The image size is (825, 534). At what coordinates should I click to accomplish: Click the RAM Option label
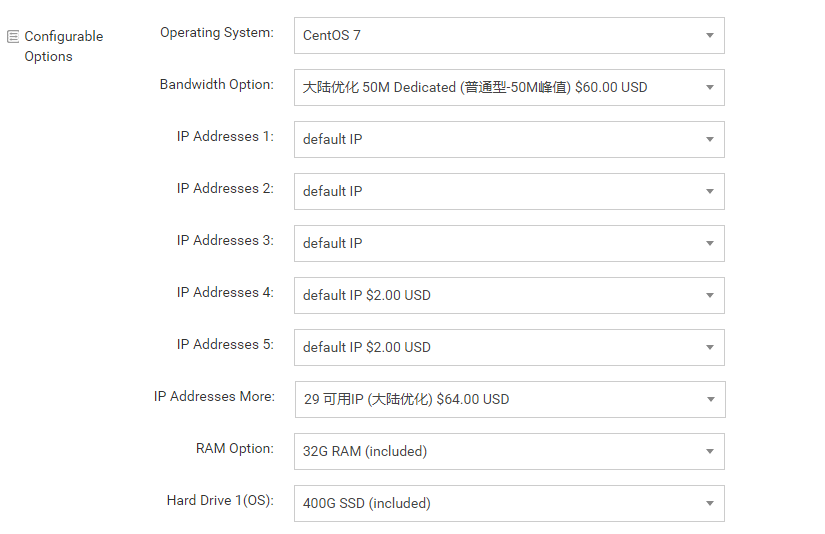point(234,449)
